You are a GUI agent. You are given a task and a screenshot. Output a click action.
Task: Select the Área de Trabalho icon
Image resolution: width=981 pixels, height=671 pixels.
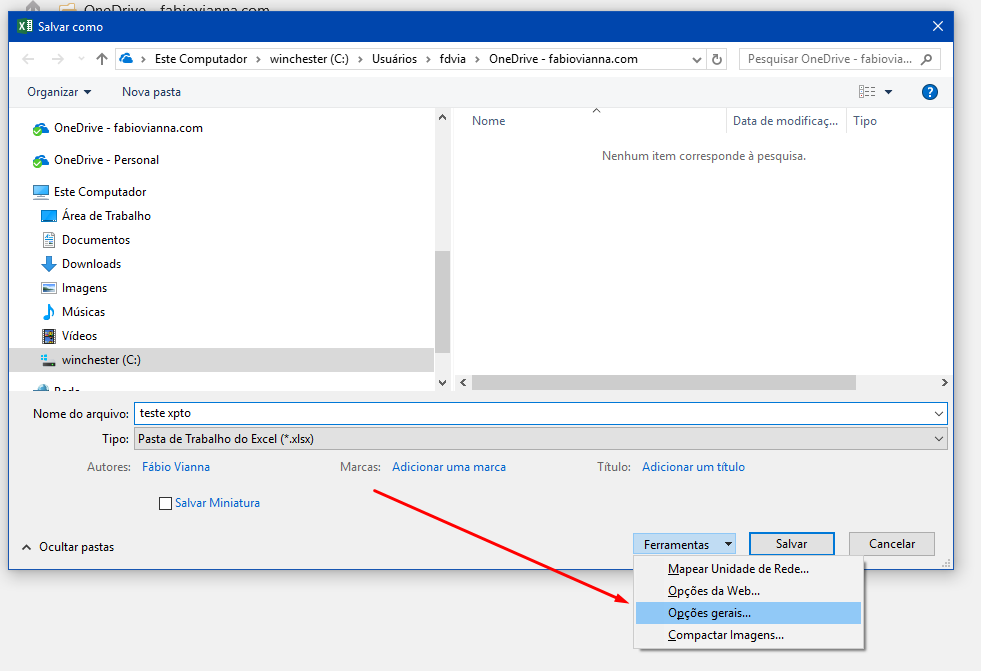(x=48, y=216)
